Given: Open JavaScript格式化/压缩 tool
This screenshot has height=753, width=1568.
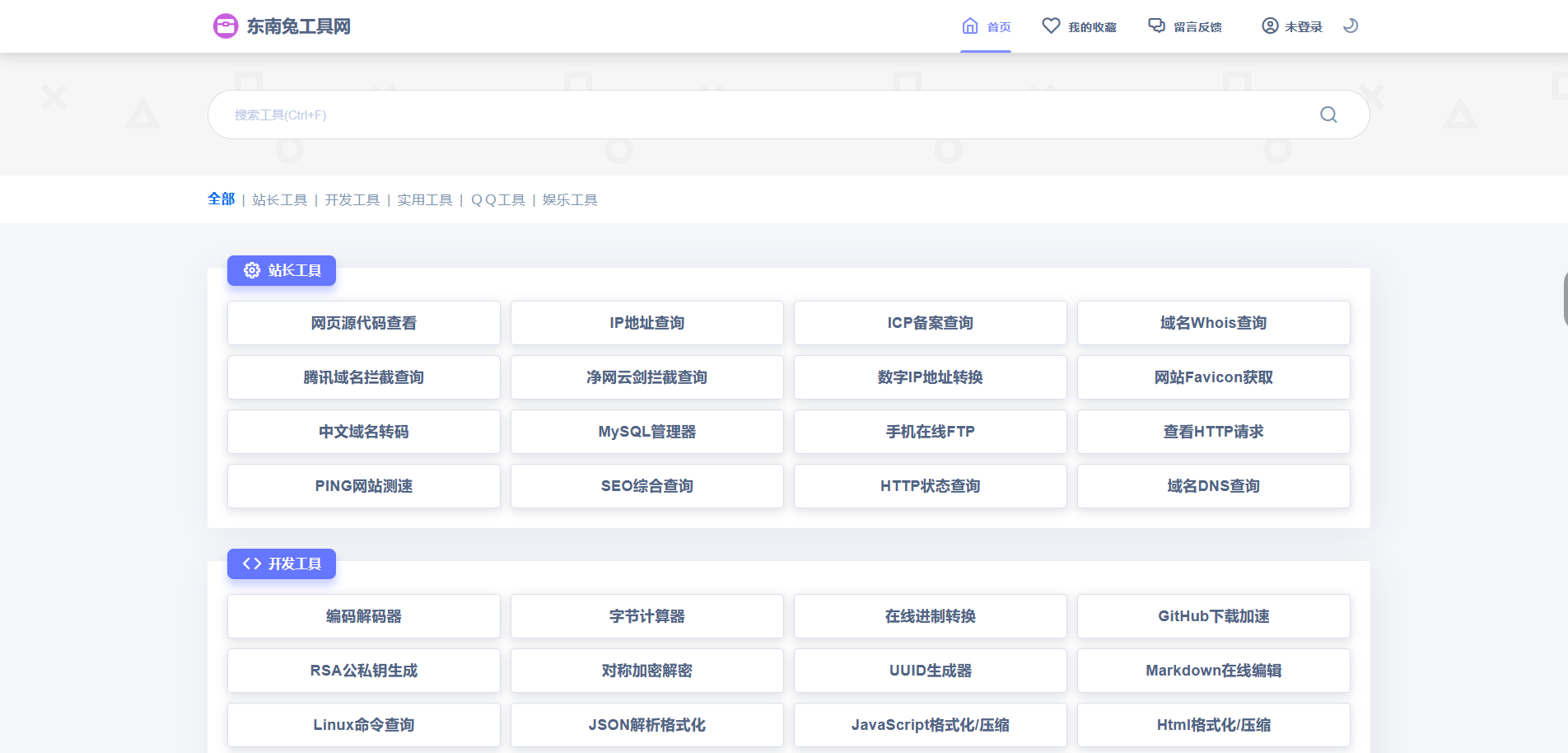Looking at the screenshot, I should (931, 725).
